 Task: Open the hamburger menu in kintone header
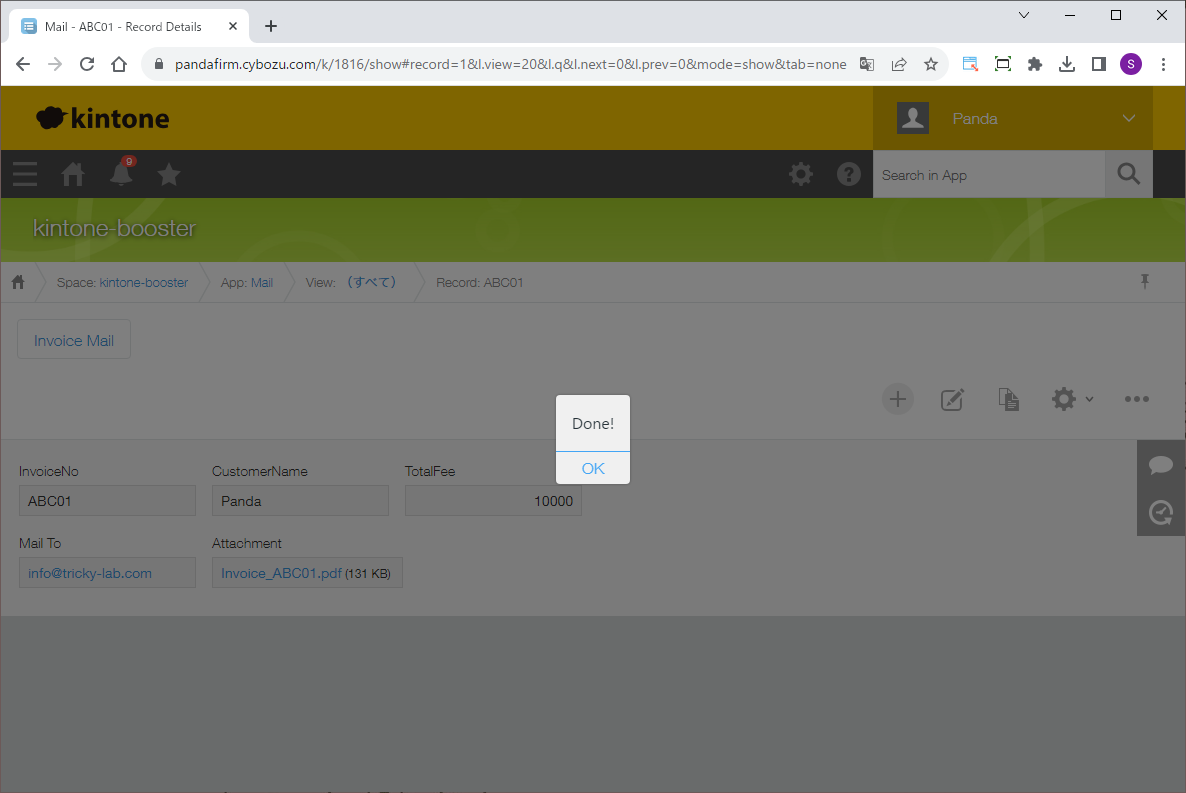(x=25, y=175)
